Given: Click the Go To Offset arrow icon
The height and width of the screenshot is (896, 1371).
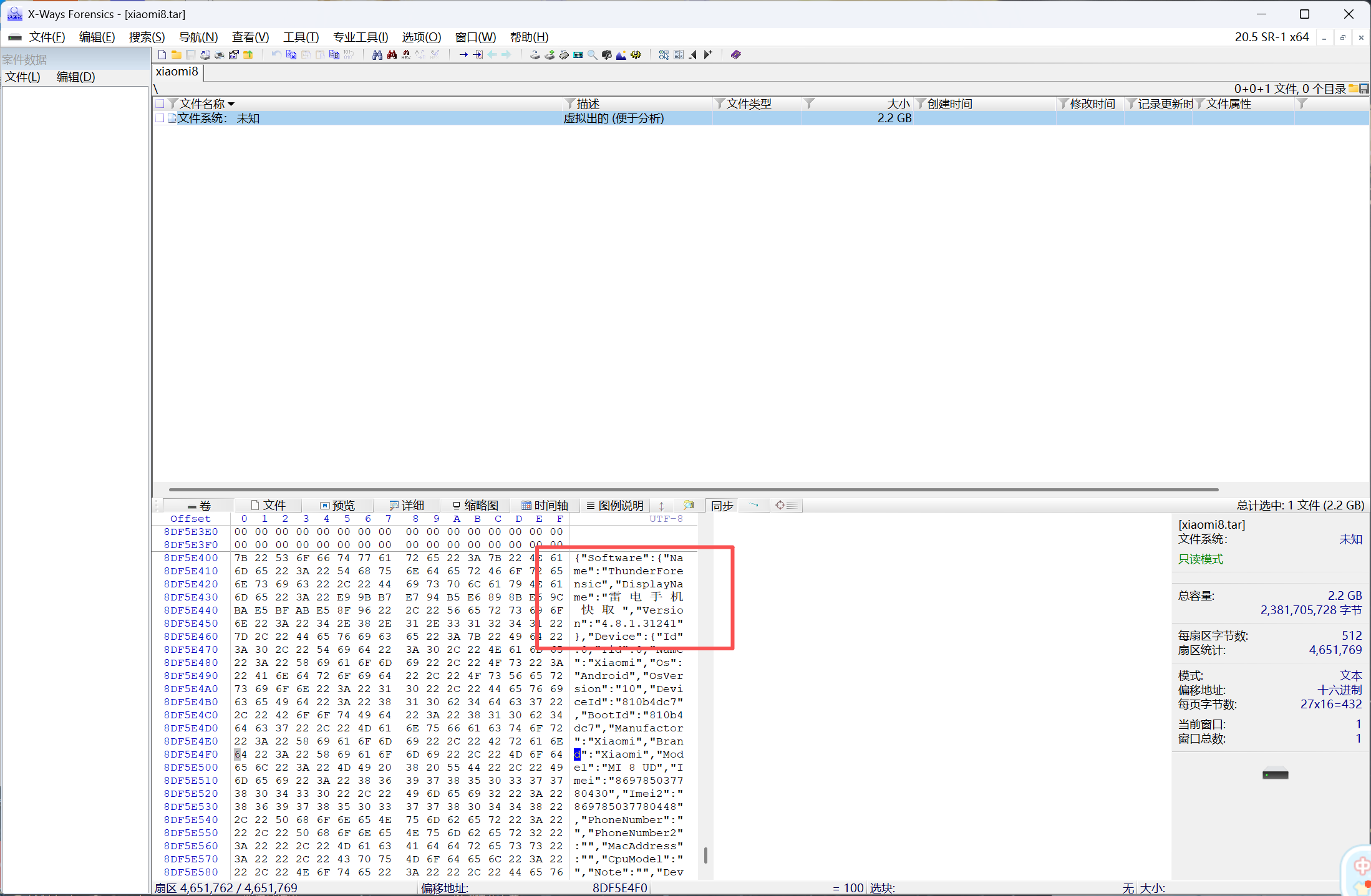Looking at the screenshot, I should click(x=463, y=55).
